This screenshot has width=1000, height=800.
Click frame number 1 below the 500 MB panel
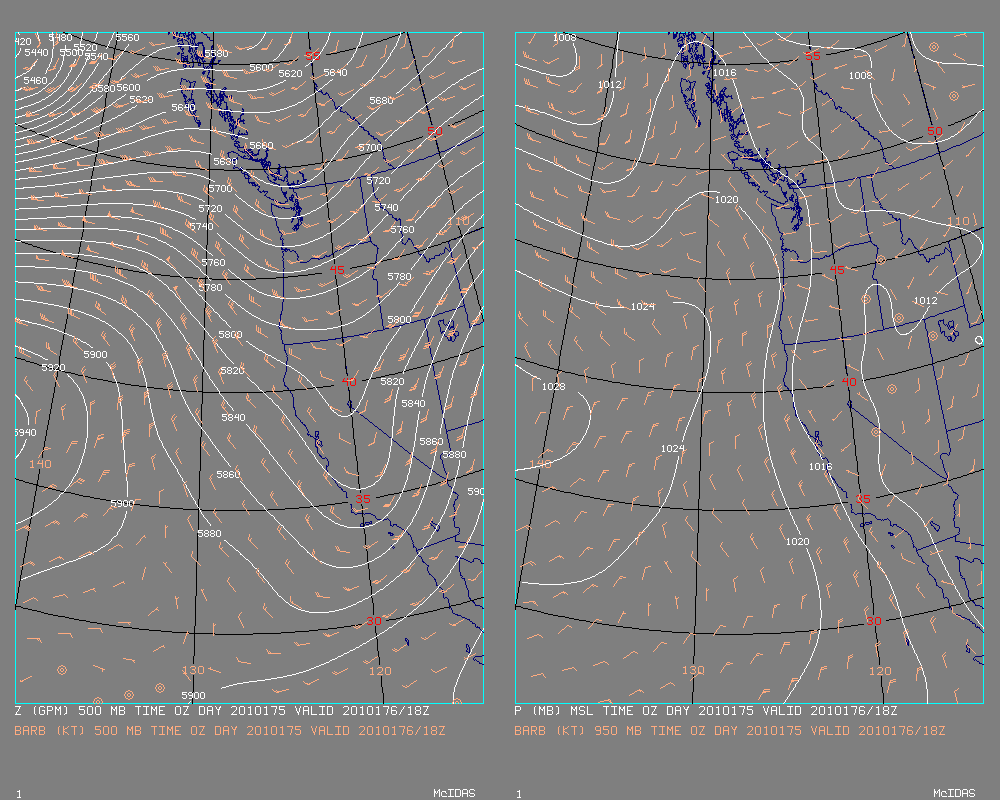pos(18,794)
